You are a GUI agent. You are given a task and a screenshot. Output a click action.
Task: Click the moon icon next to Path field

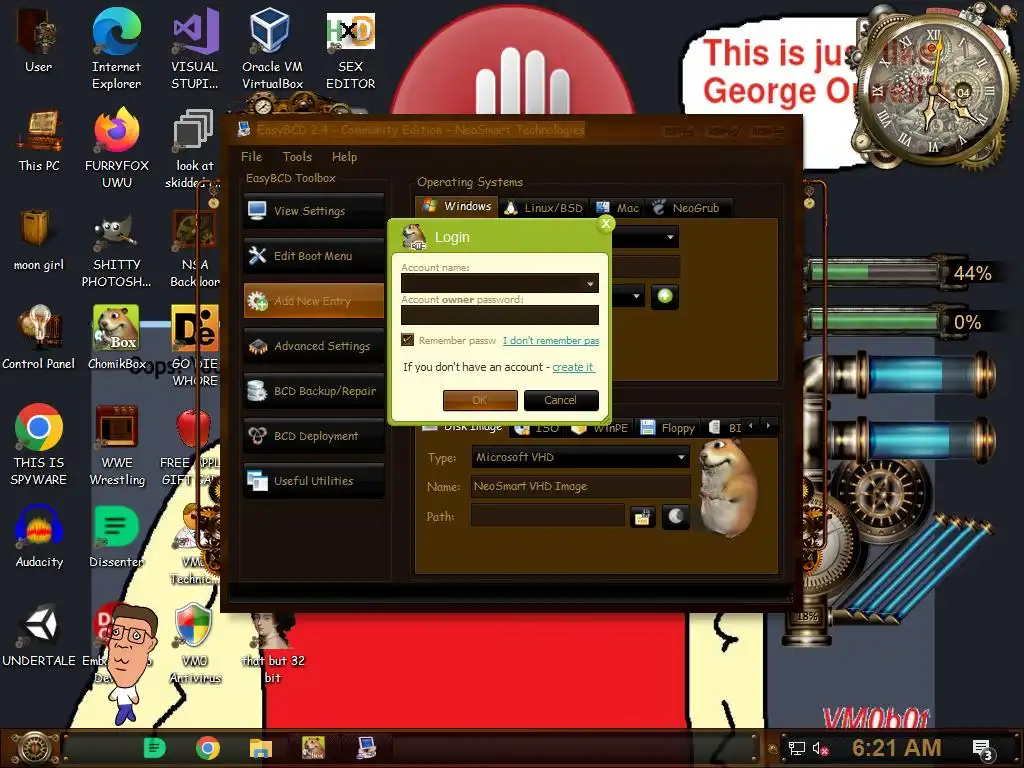tap(675, 517)
